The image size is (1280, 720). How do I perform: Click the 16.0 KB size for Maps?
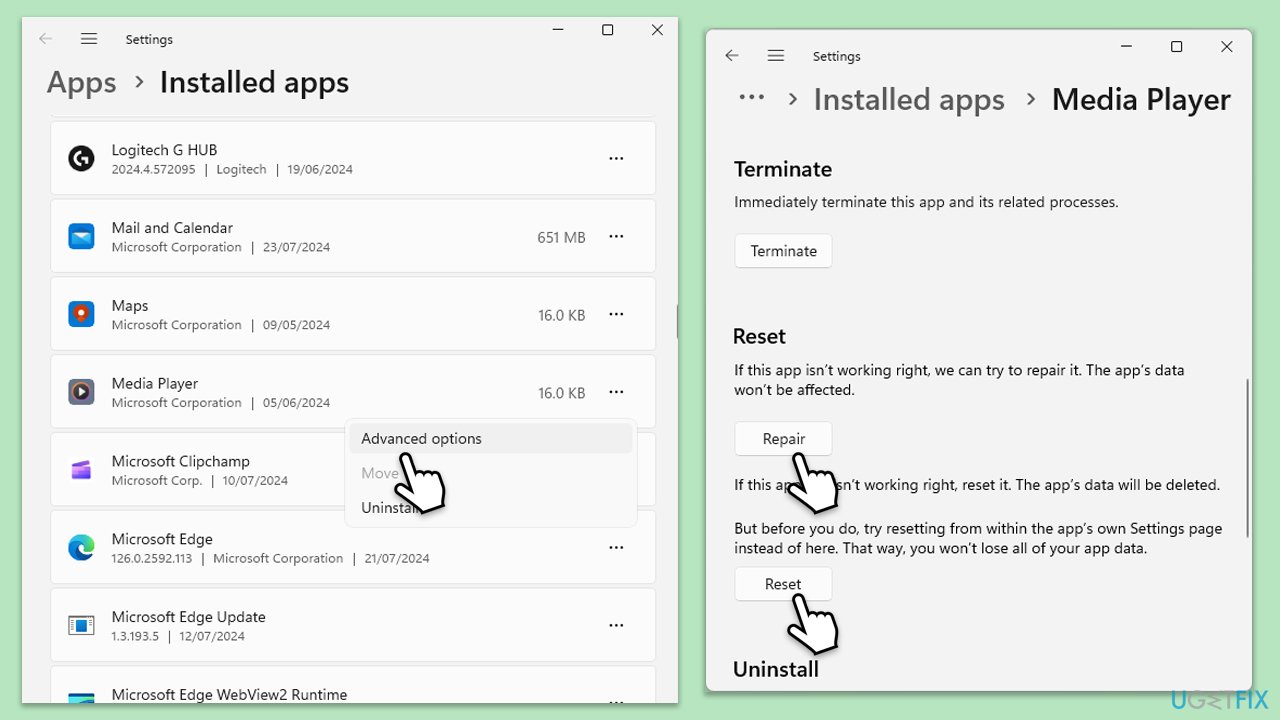click(562, 315)
